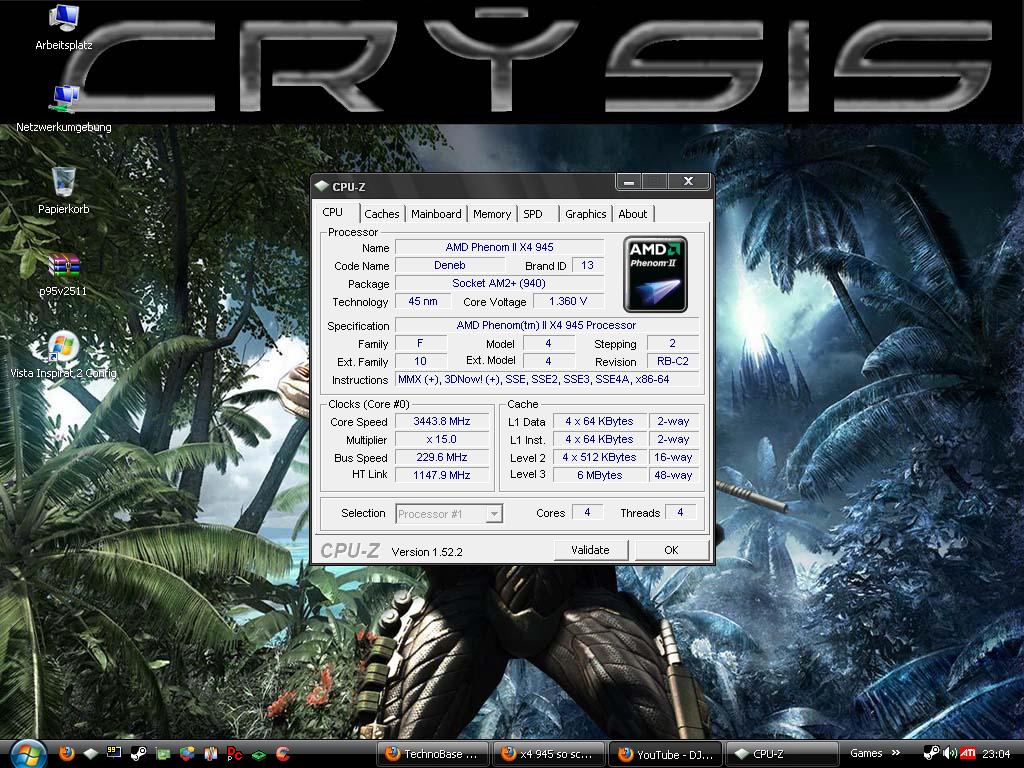Click the Bus Speed value 229.6 MHz

(x=442, y=457)
